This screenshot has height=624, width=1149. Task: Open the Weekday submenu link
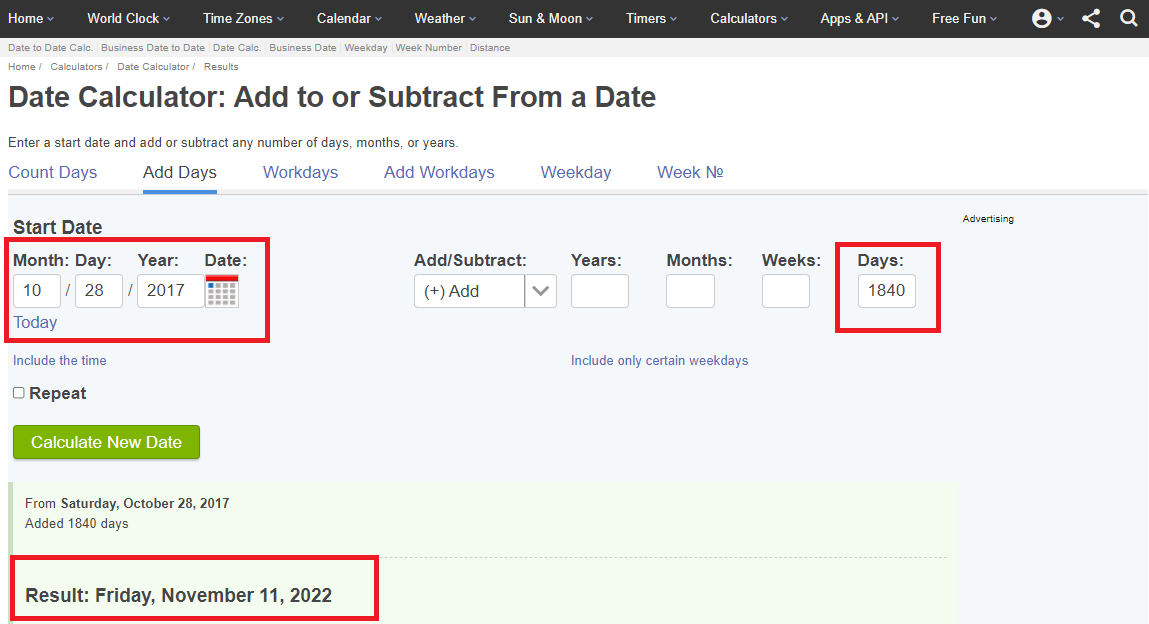pos(366,48)
